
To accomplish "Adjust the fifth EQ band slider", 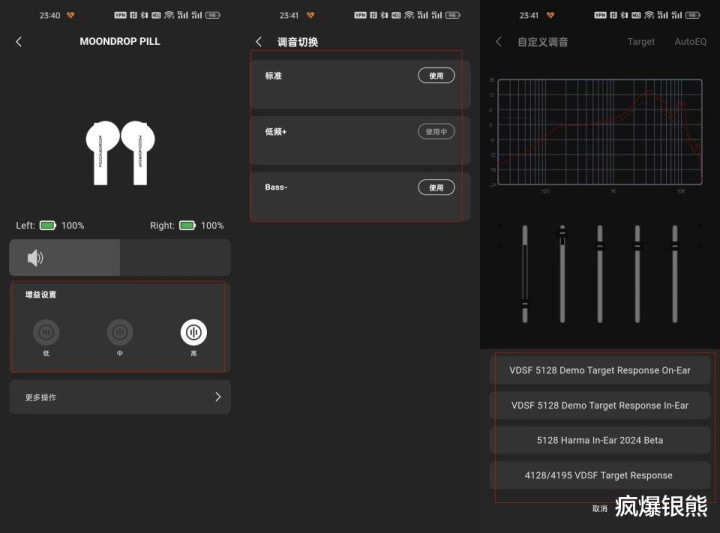I will (675, 274).
